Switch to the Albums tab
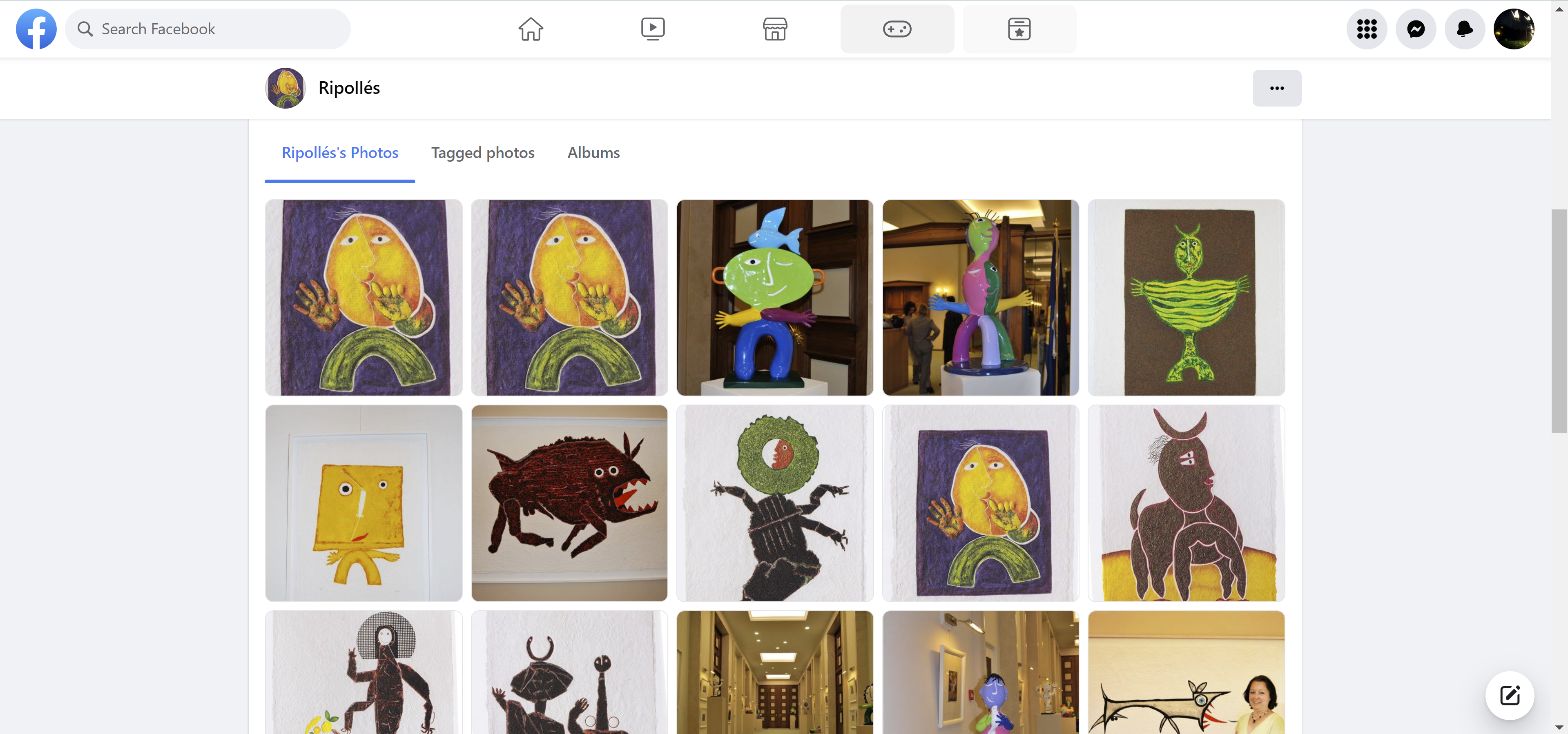Screen dimensions: 1568x734 coord(593,153)
